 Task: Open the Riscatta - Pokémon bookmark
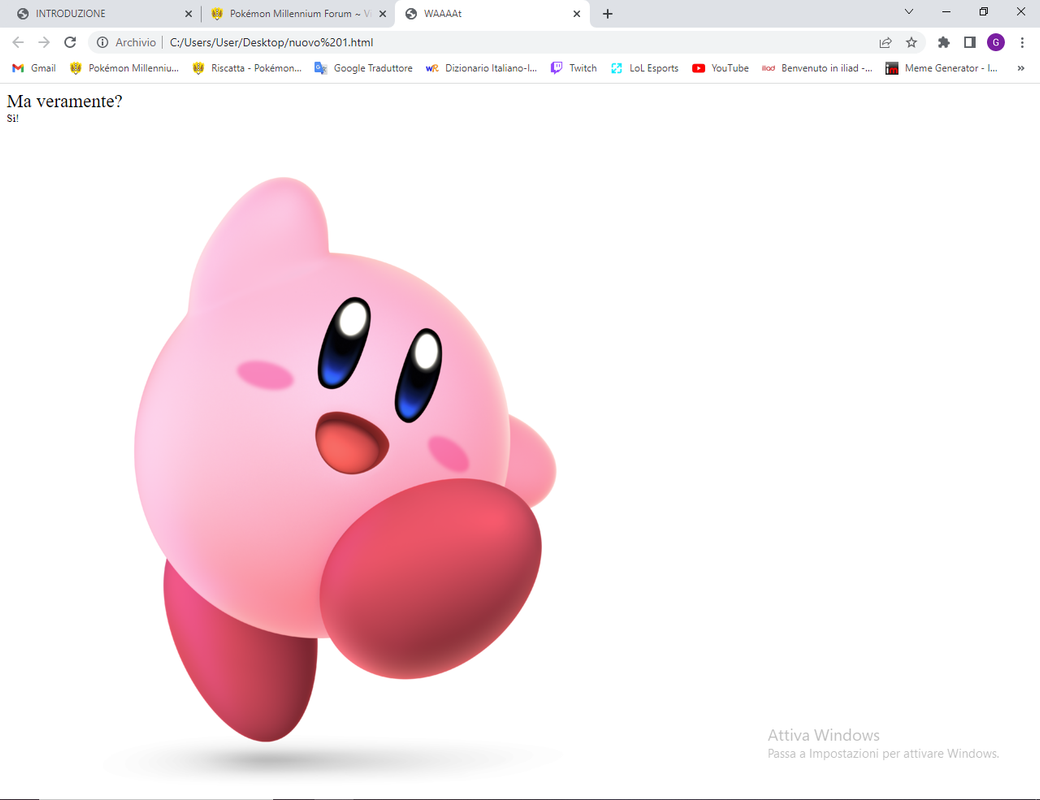[247, 68]
